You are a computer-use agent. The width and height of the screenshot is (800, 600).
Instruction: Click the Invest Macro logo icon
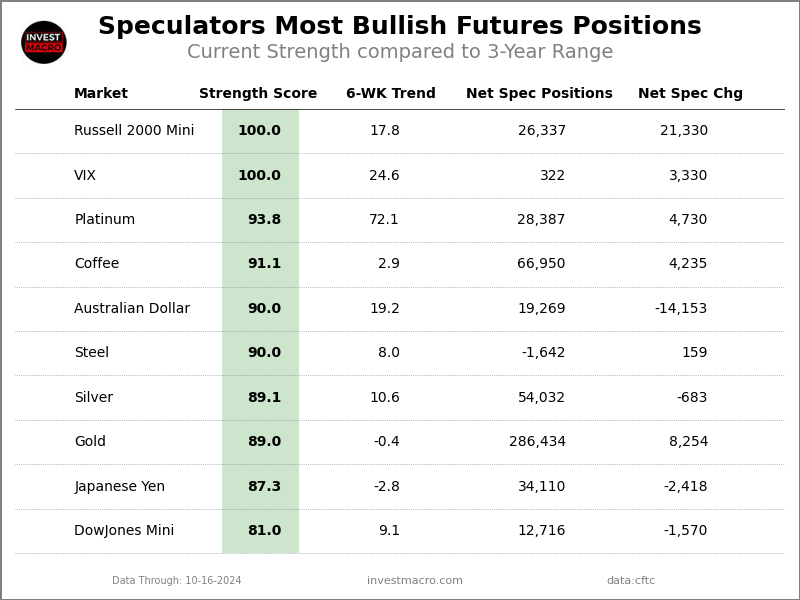click(44, 42)
